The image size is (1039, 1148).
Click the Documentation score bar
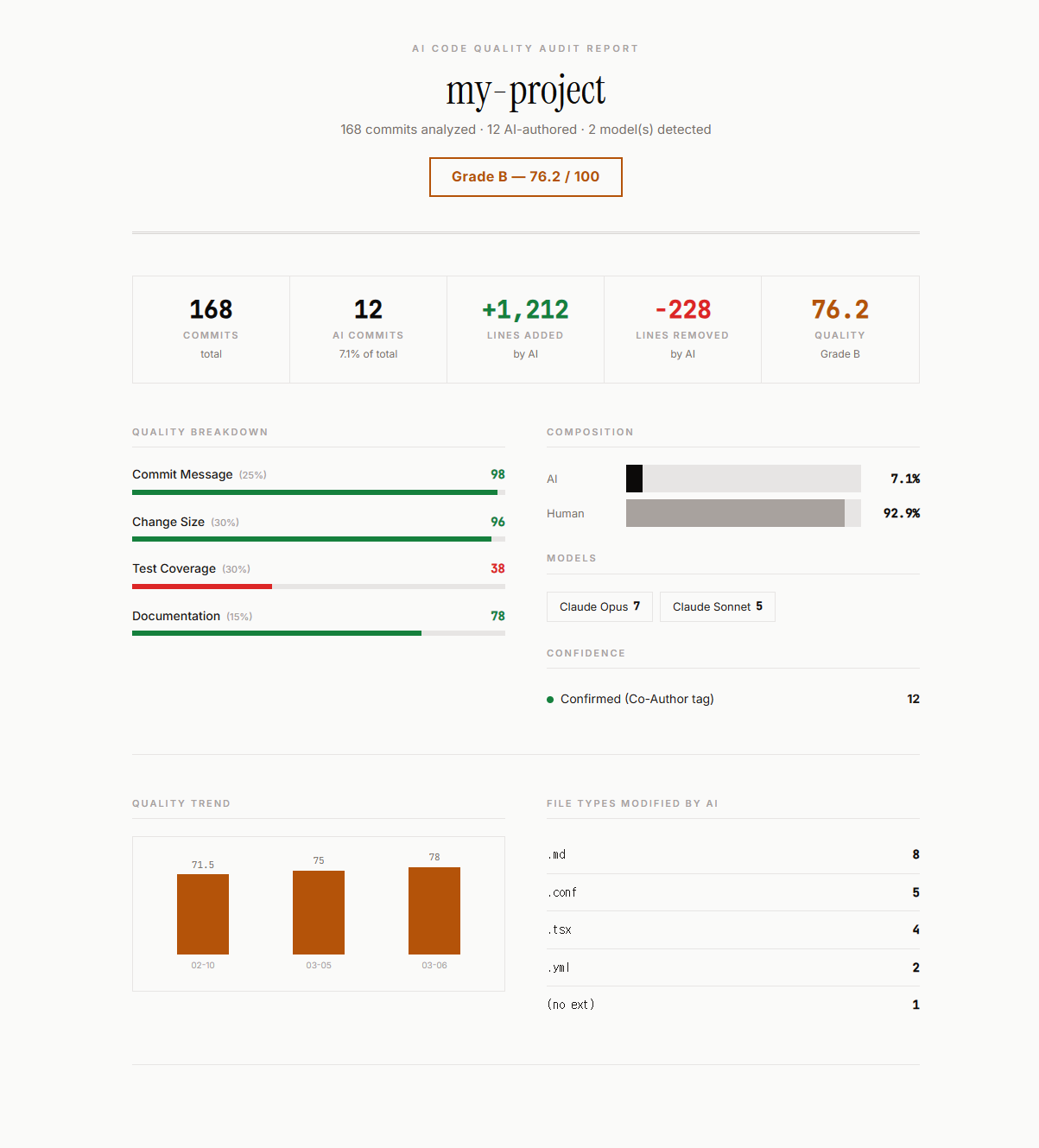pos(319,633)
